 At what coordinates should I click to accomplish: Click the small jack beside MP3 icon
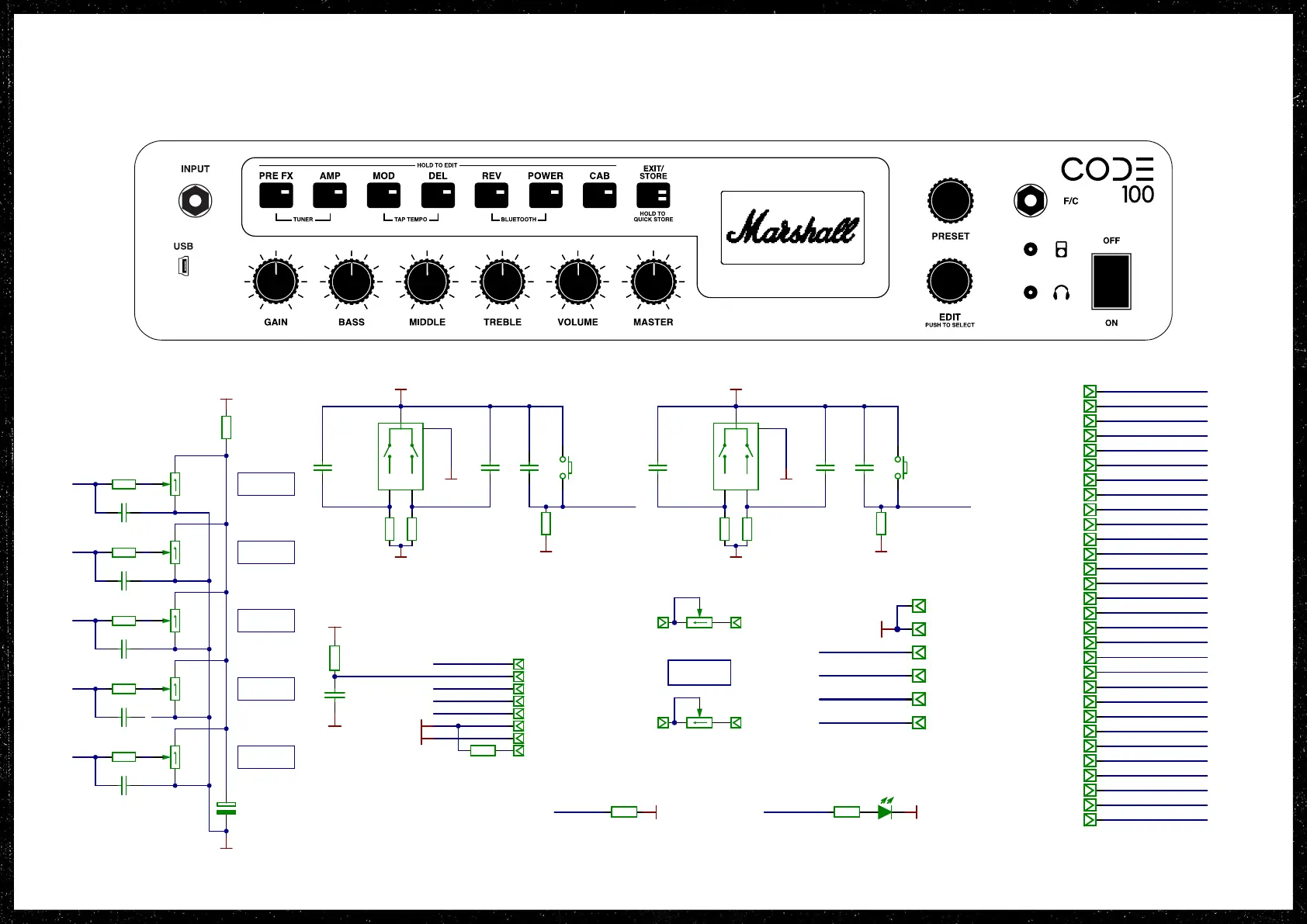pos(1031,249)
